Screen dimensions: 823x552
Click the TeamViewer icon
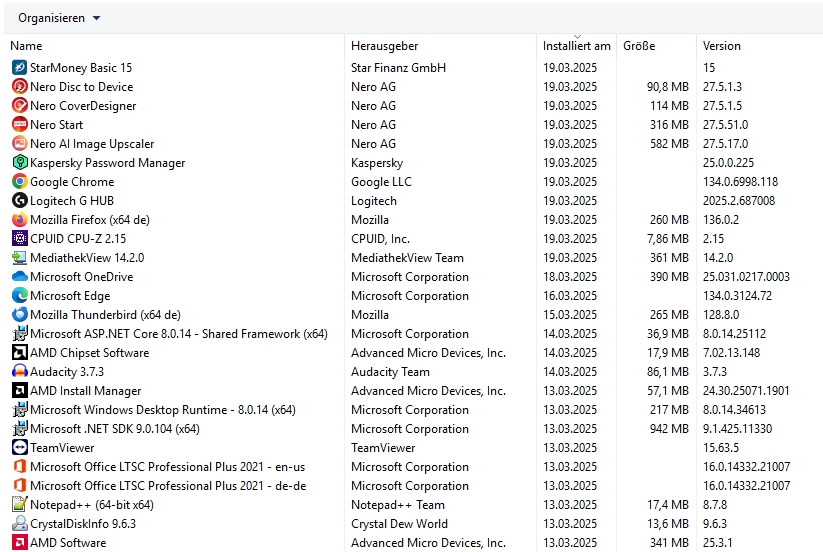20,448
